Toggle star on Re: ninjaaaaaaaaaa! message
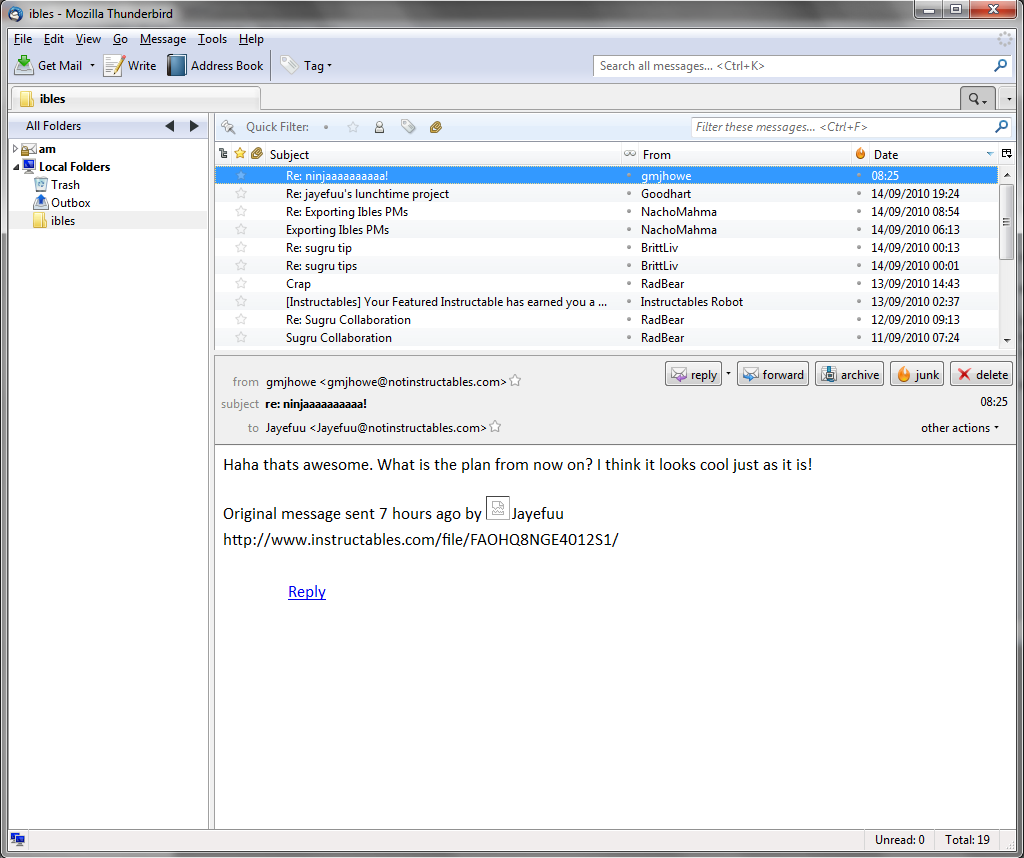 241,175
